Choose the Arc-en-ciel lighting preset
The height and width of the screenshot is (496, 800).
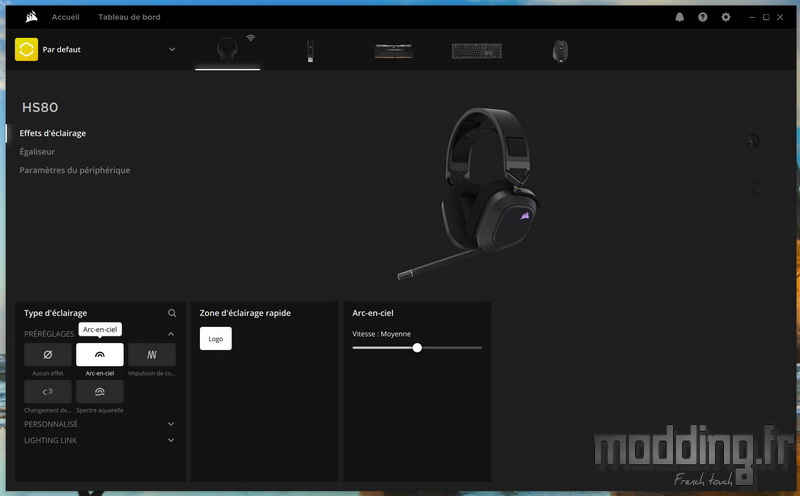pos(99,354)
